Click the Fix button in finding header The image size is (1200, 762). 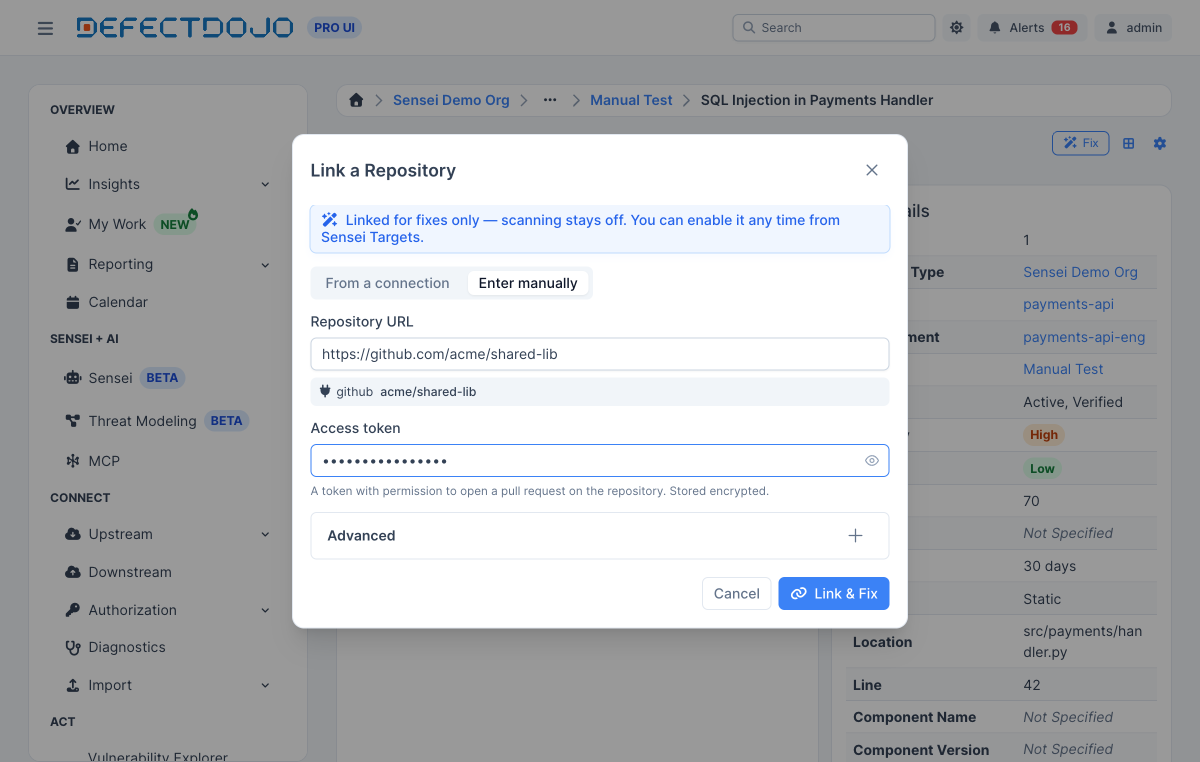pyautogui.click(x=1081, y=143)
